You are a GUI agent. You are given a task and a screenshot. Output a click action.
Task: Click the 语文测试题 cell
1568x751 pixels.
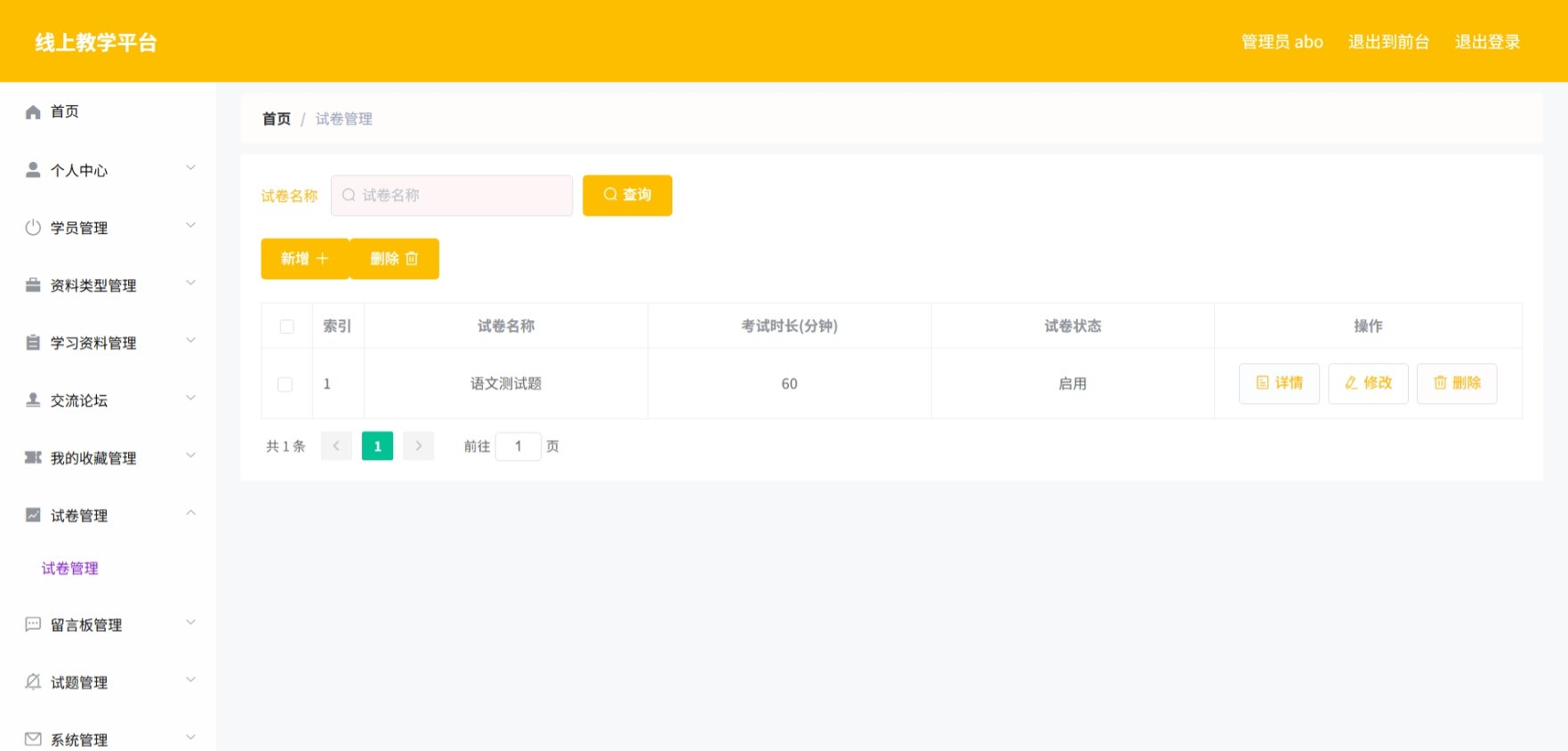(x=506, y=384)
